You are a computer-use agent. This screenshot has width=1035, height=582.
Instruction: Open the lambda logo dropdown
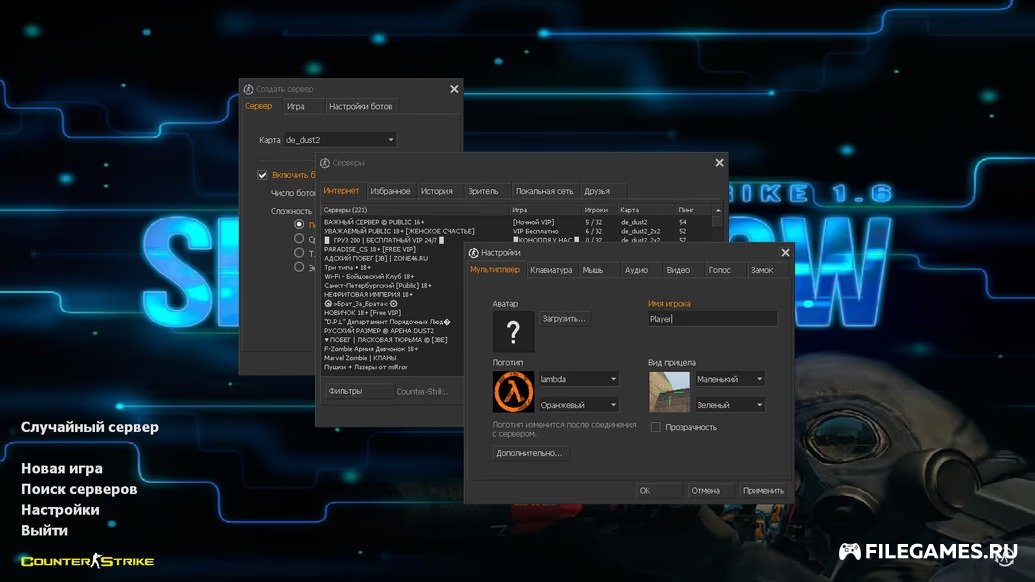coord(578,379)
